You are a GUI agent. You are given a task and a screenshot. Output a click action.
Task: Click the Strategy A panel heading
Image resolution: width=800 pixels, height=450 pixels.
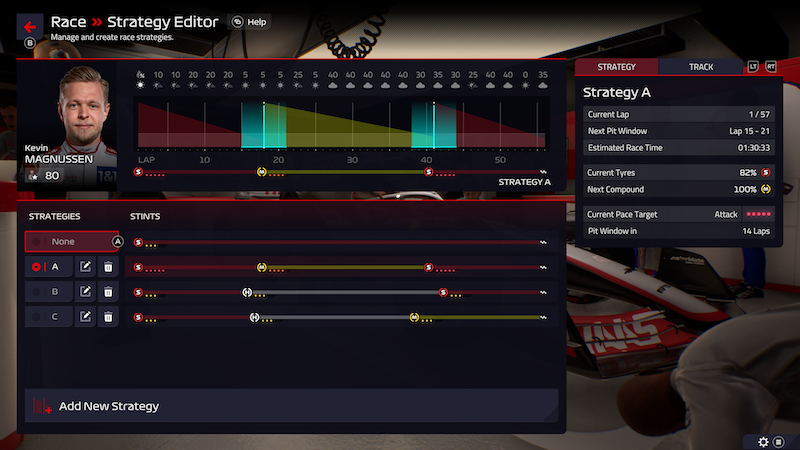pos(616,92)
